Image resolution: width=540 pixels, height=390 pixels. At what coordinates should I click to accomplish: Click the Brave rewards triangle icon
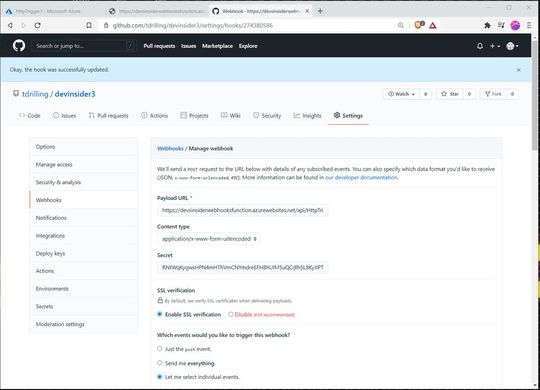(x=433, y=25)
